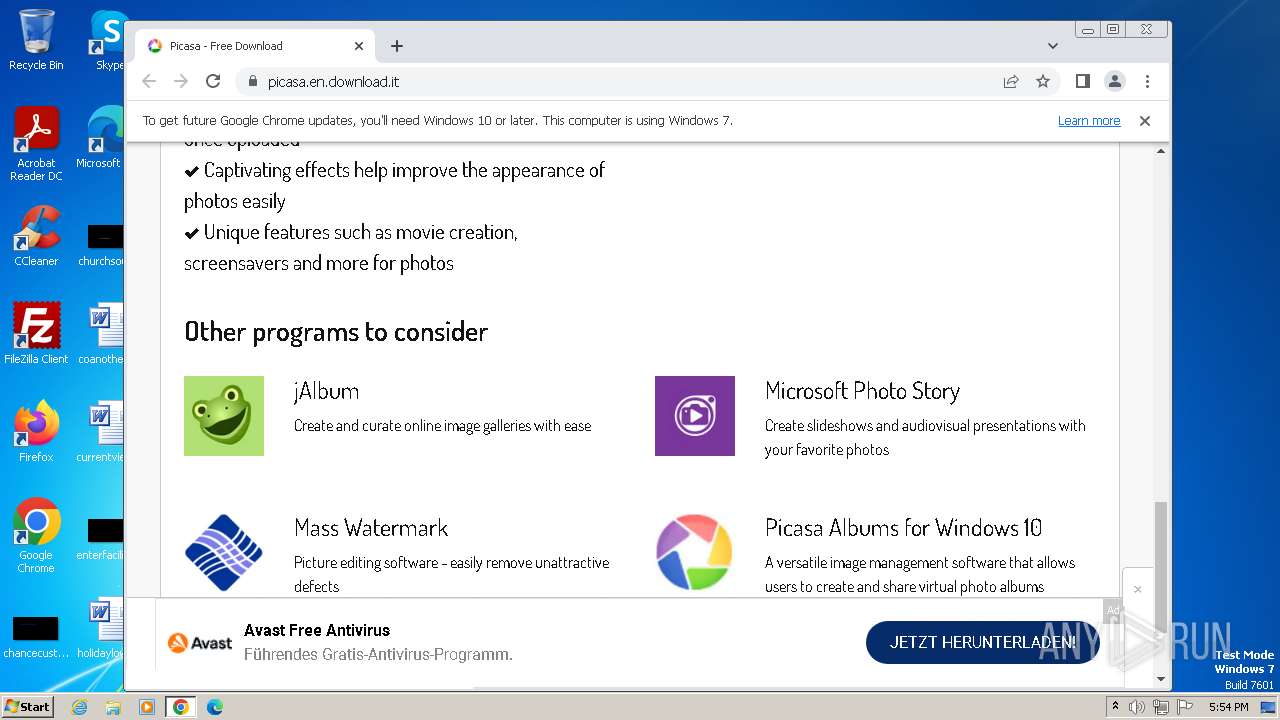Open Acrobat Reader DC desktop icon

pos(36,144)
